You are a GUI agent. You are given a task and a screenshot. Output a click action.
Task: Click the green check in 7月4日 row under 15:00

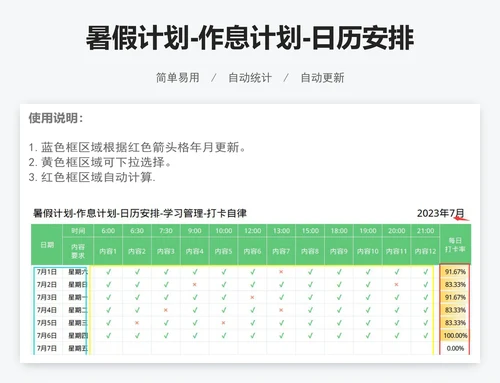[x=310, y=310]
